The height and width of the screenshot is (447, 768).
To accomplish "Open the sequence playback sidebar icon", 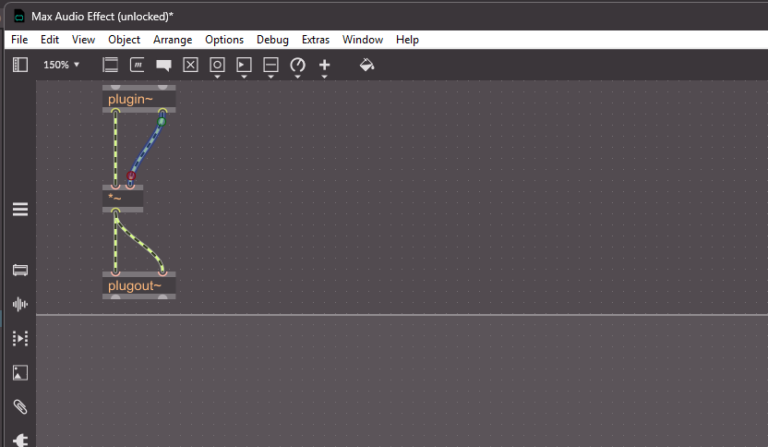I will [x=20, y=339].
